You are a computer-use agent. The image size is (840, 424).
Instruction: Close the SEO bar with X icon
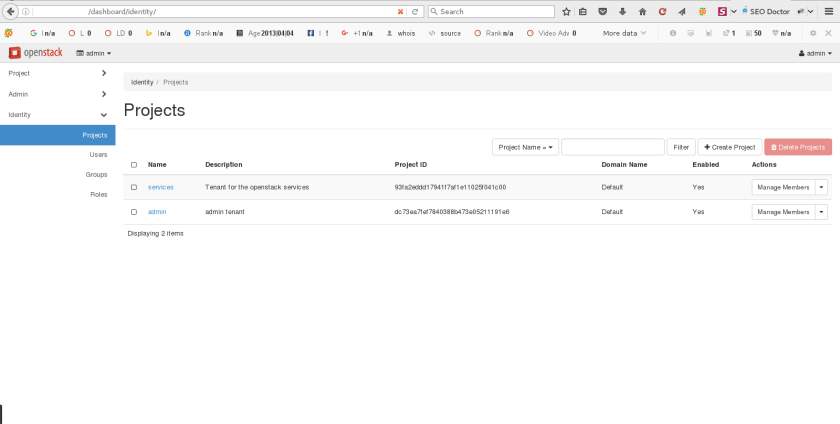[828, 33]
